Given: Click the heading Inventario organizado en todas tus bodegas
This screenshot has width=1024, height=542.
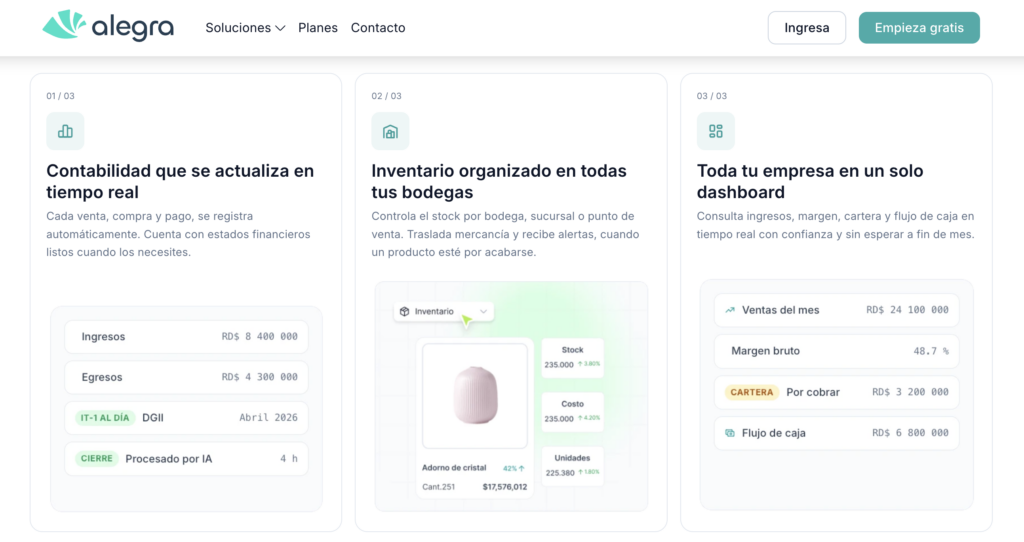Looking at the screenshot, I should point(499,182).
